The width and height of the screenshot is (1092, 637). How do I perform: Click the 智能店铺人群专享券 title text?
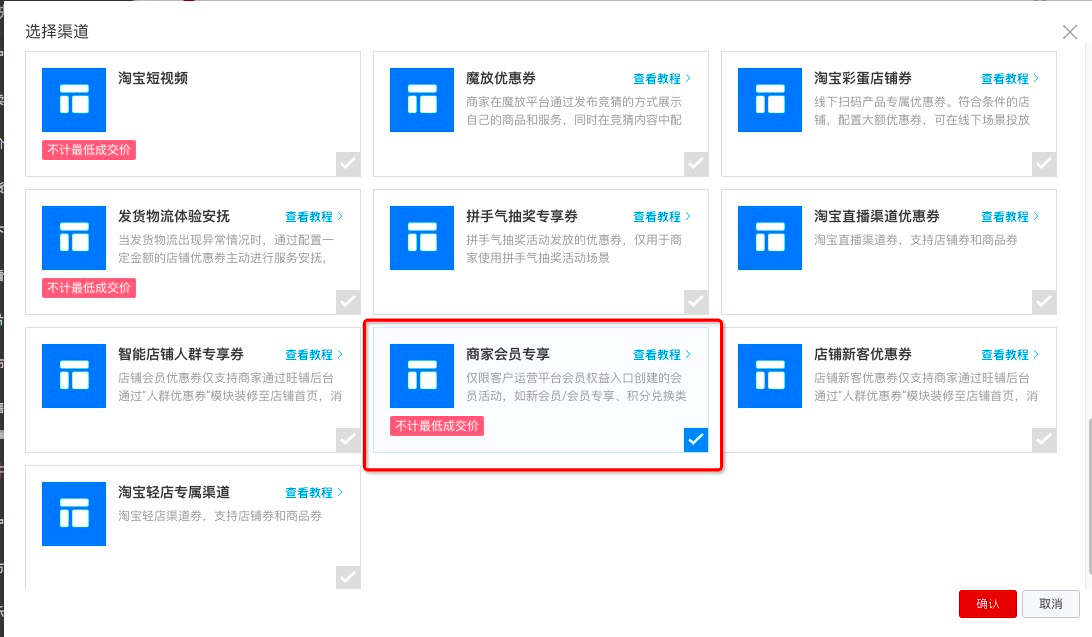coord(181,354)
